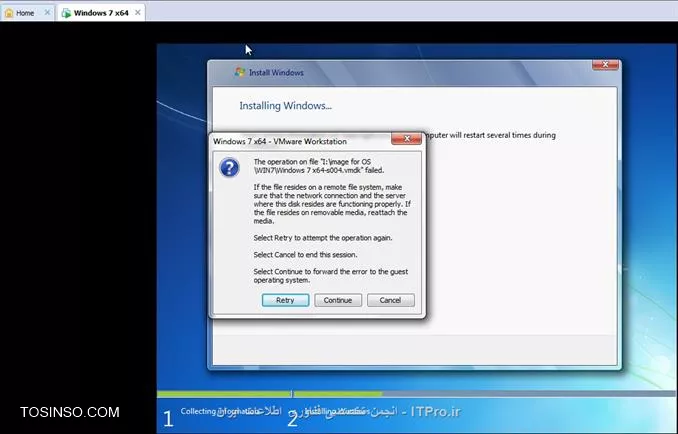Click the text "Select Retry to attempt the operation again."
678x434 pixels.
pyautogui.click(x=323, y=238)
